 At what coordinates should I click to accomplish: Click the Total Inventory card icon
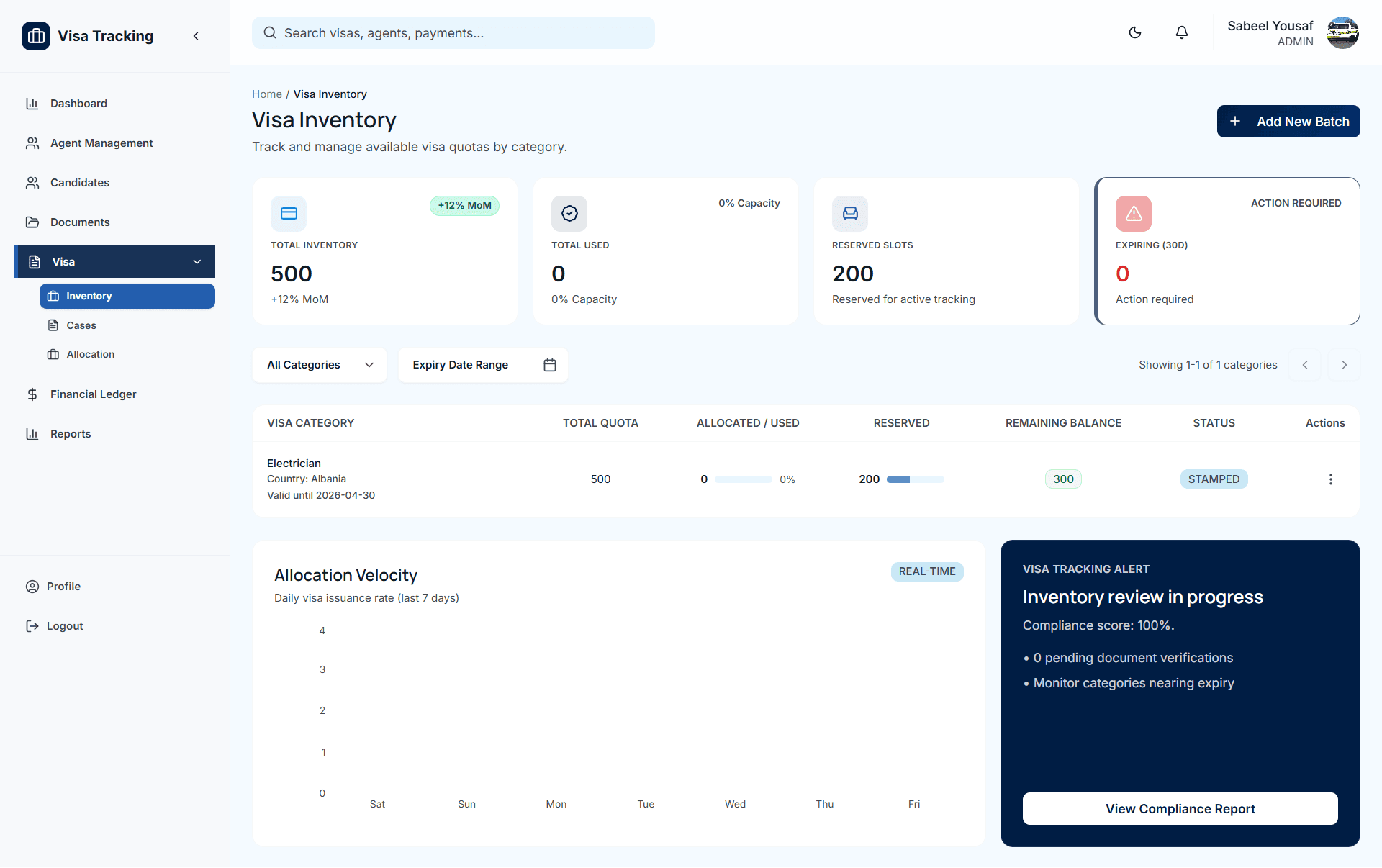coord(289,213)
